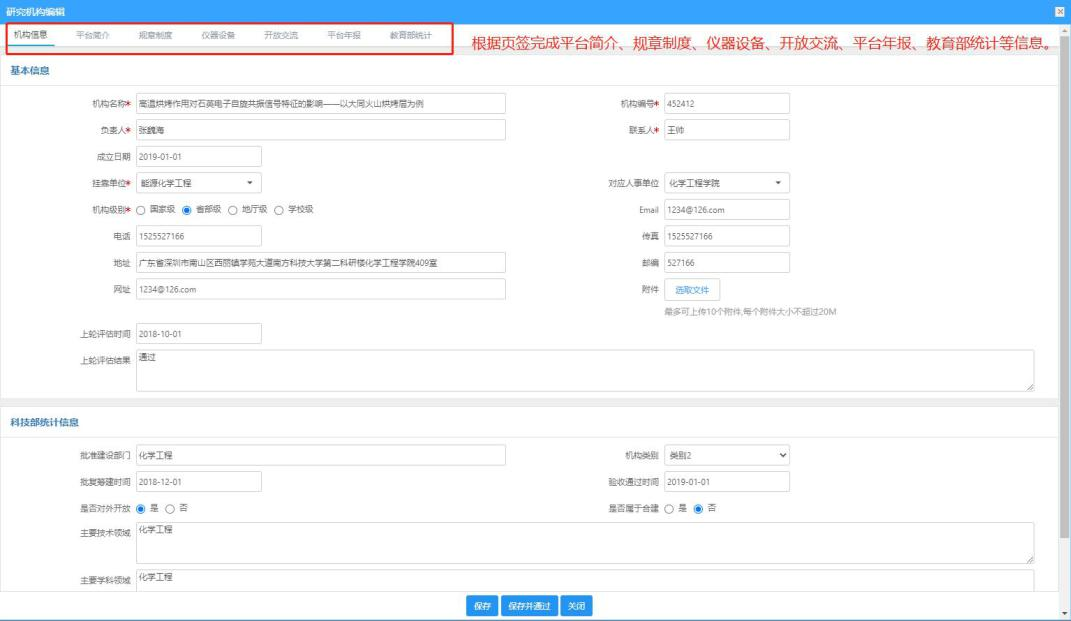Go to the 仪器设备 tab
The height and width of the screenshot is (621, 1071).
(218, 35)
